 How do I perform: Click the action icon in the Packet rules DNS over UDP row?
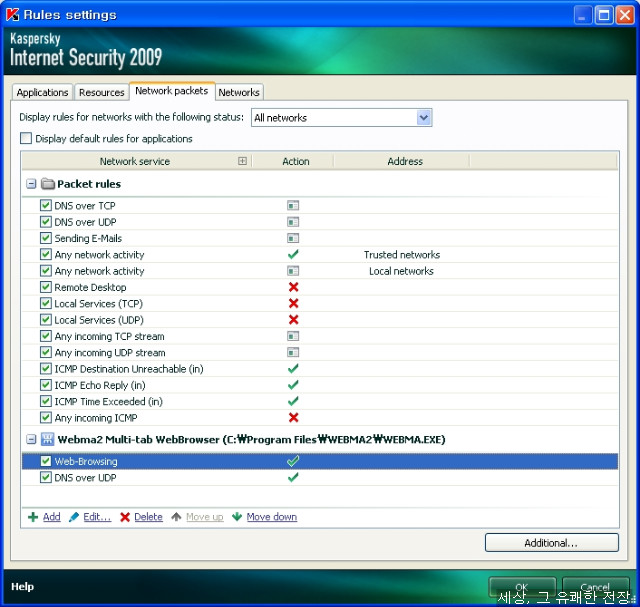click(x=293, y=222)
